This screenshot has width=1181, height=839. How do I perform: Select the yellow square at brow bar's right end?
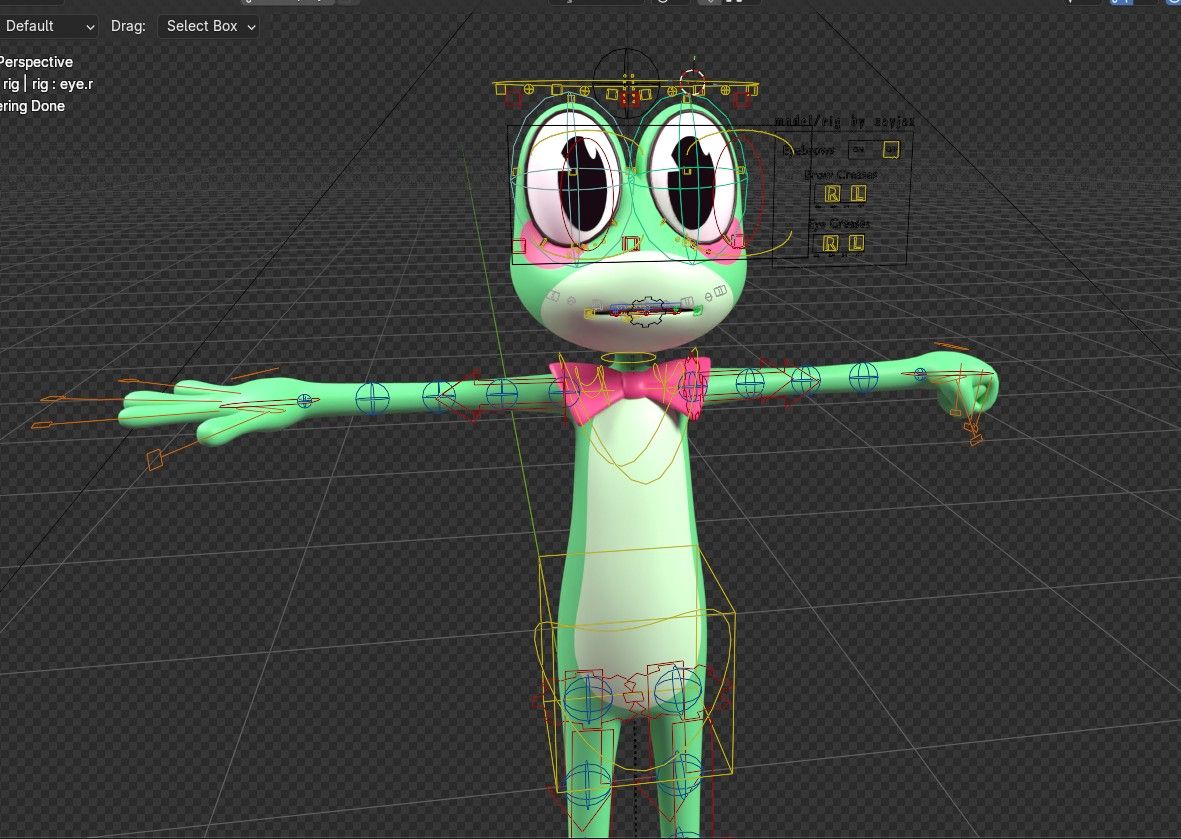point(753,90)
